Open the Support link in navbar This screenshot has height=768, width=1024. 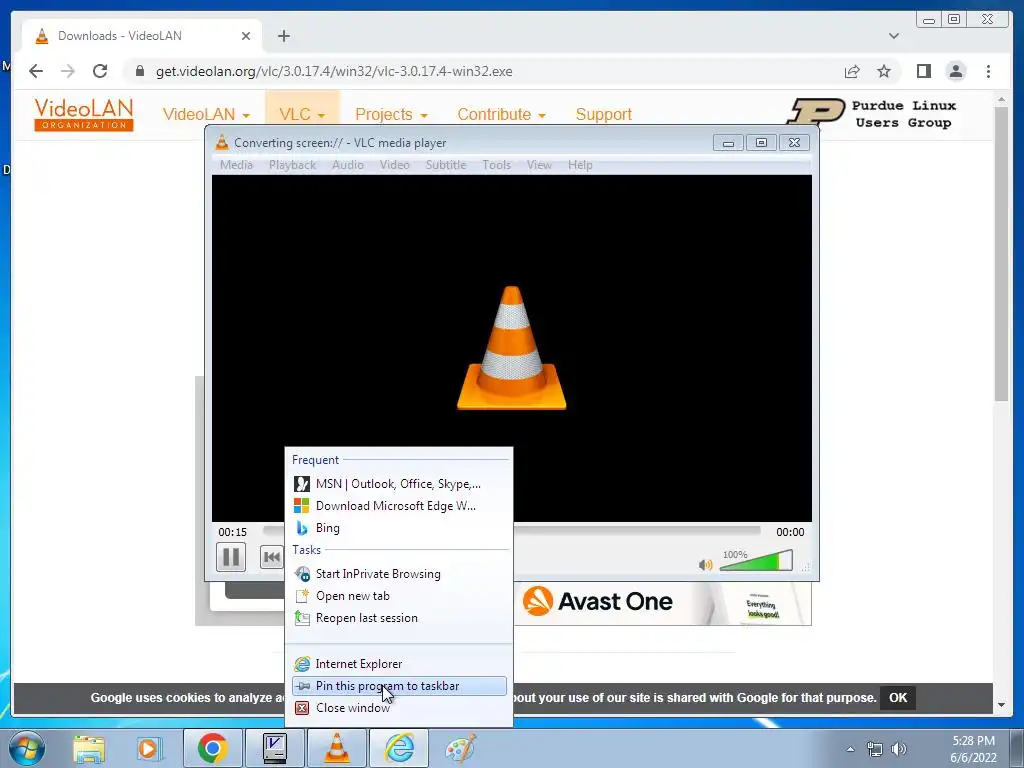pos(603,114)
